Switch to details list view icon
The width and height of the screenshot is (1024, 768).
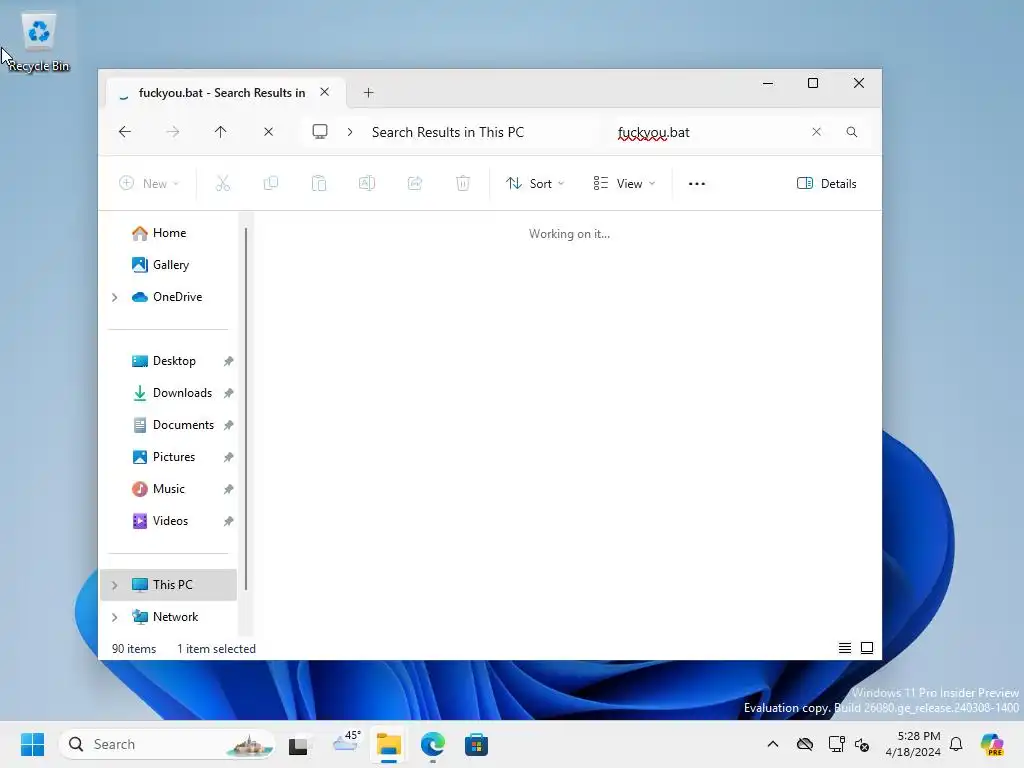coord(844,648)
